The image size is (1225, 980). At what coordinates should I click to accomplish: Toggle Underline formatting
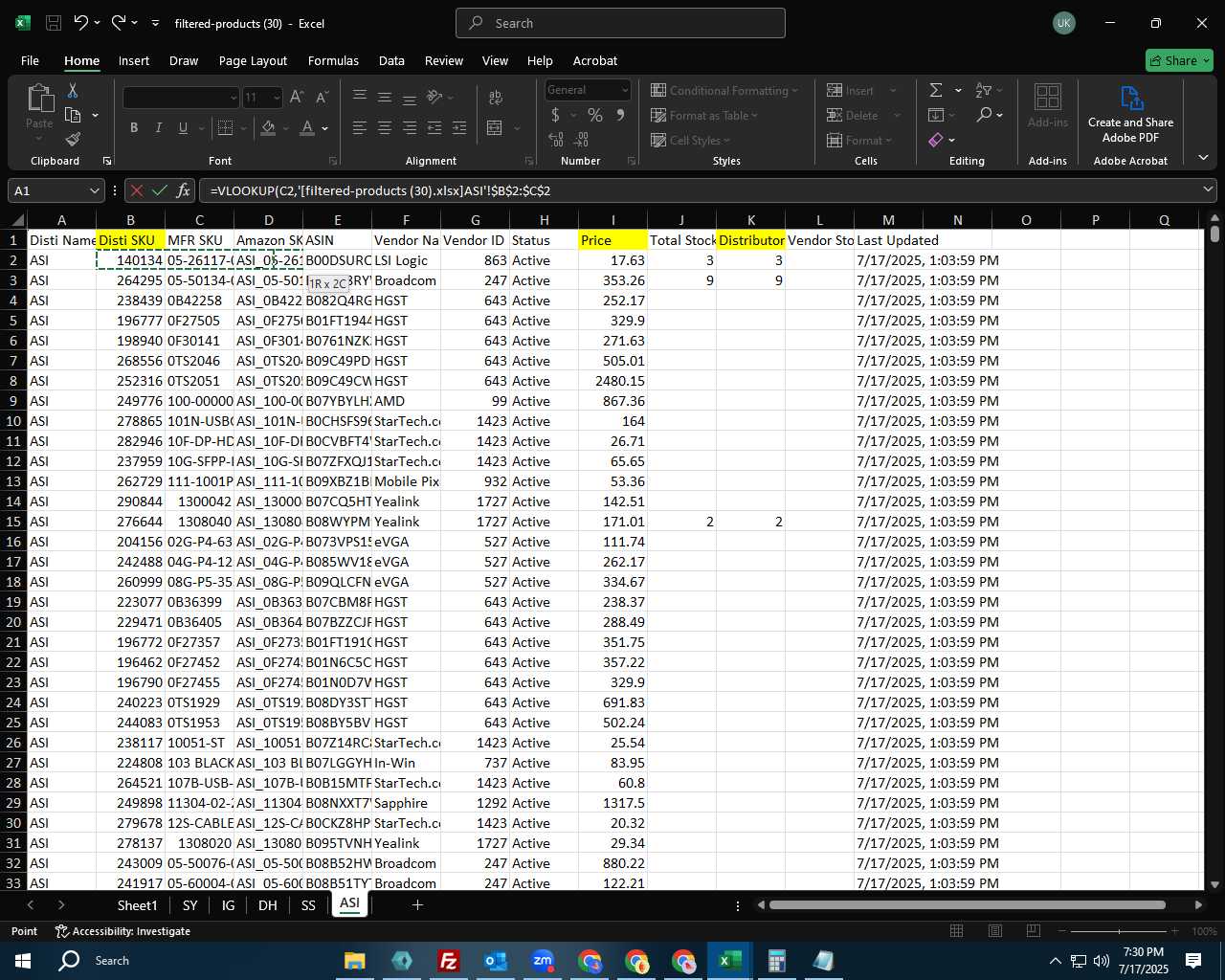[183, 127]
